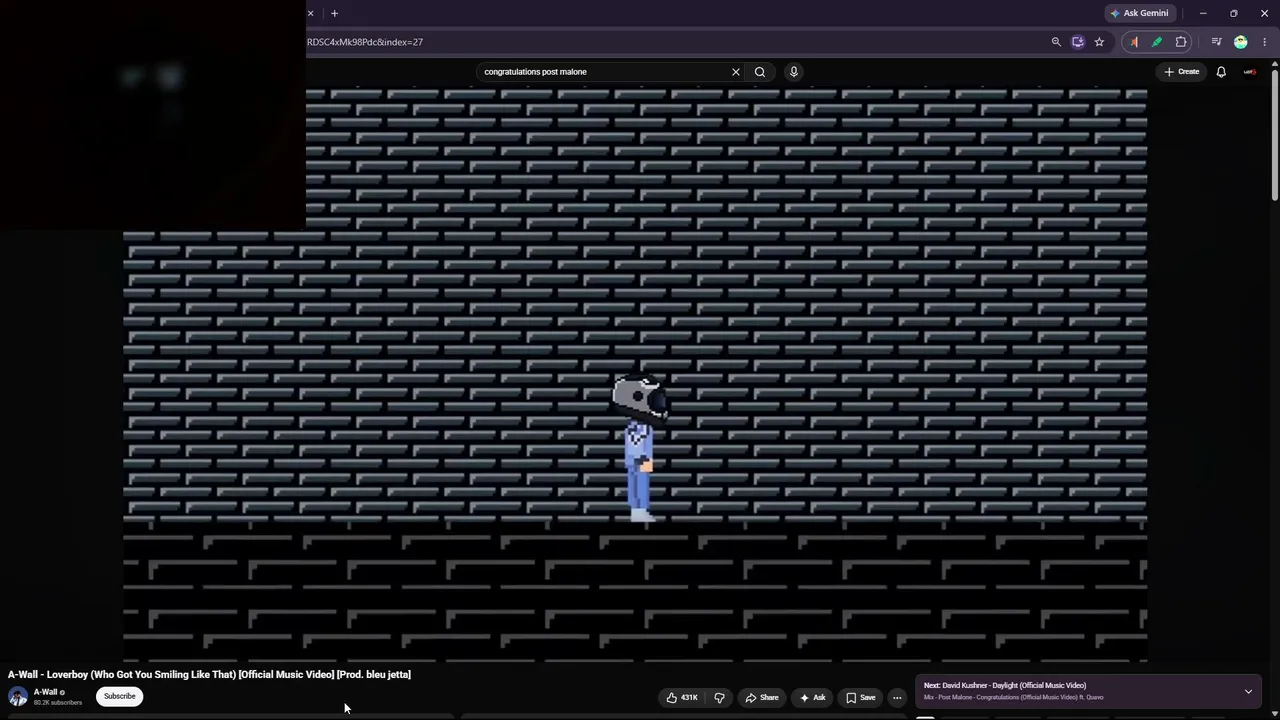Viewport: 1280px width, 720px height.
Task: Click the Ask button under the video
Action: [812, 698]
